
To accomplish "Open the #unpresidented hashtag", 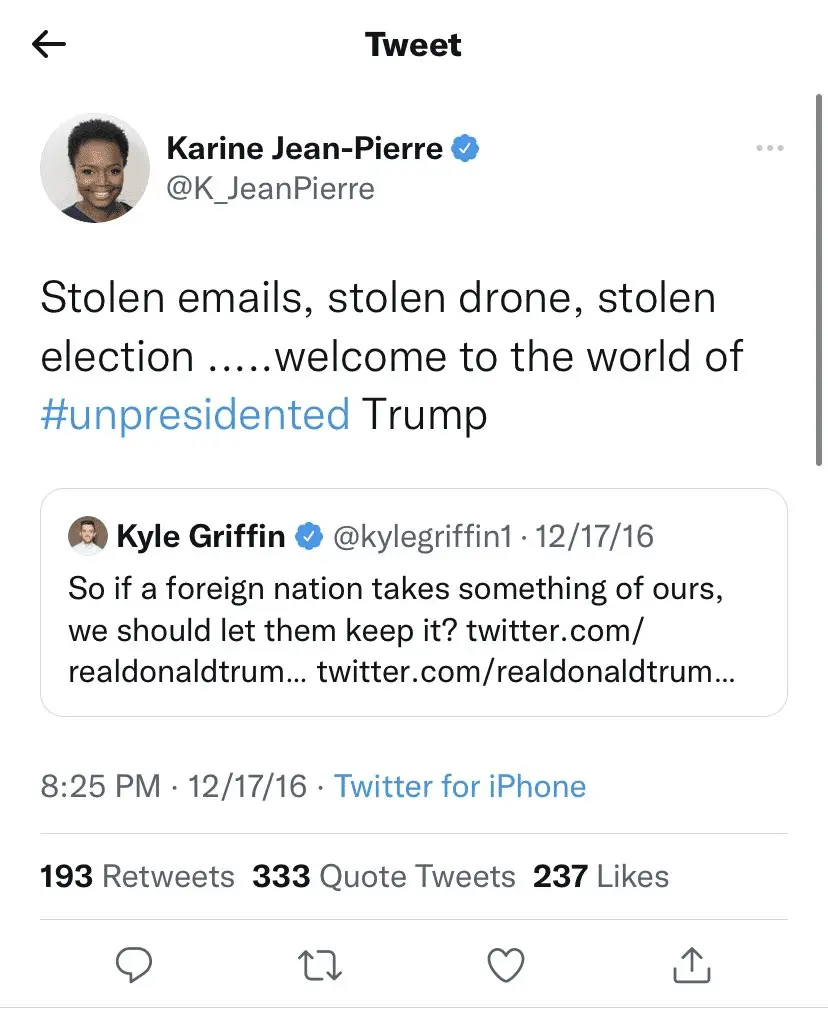I will pyautogui.click(x=195, y=413).
